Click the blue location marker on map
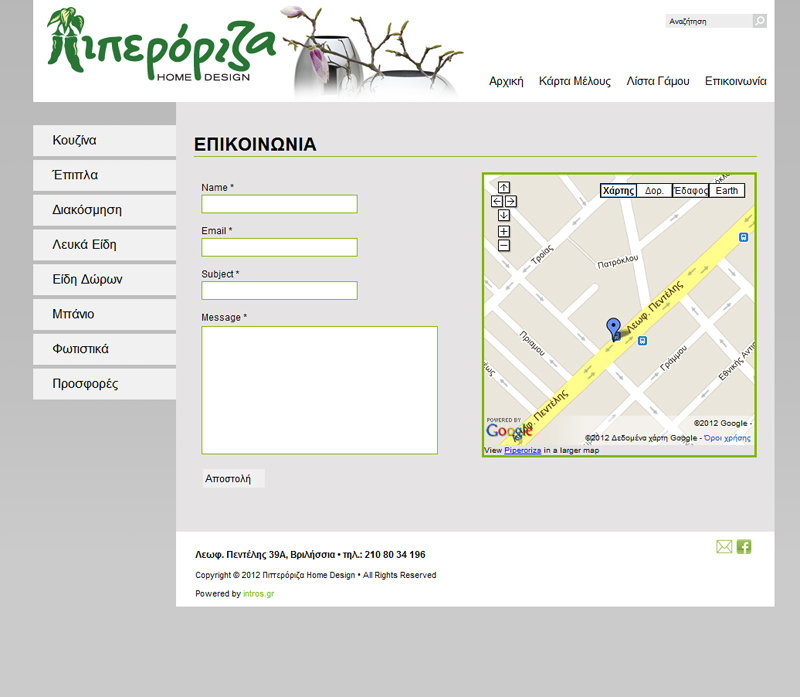Viewport: 800px width, 697px height. pos(614,328)
